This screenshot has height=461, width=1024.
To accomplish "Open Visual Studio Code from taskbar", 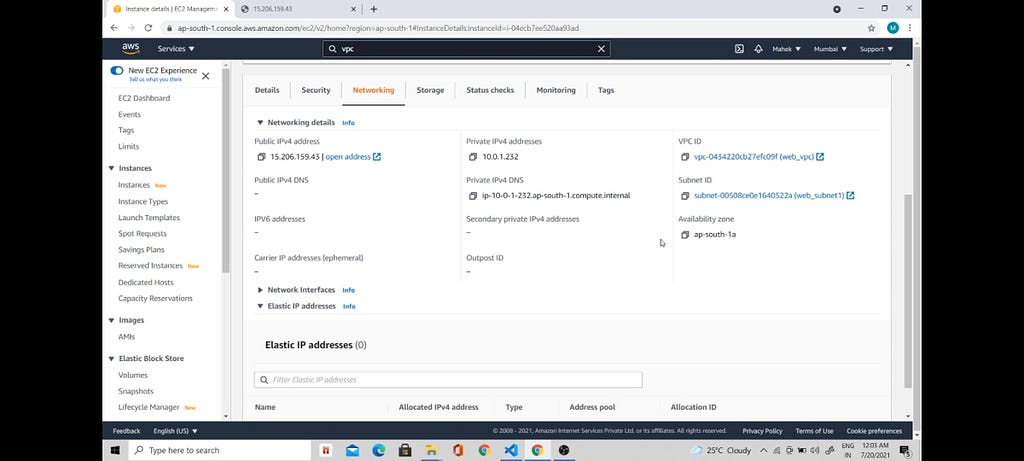I will (511, 450).
